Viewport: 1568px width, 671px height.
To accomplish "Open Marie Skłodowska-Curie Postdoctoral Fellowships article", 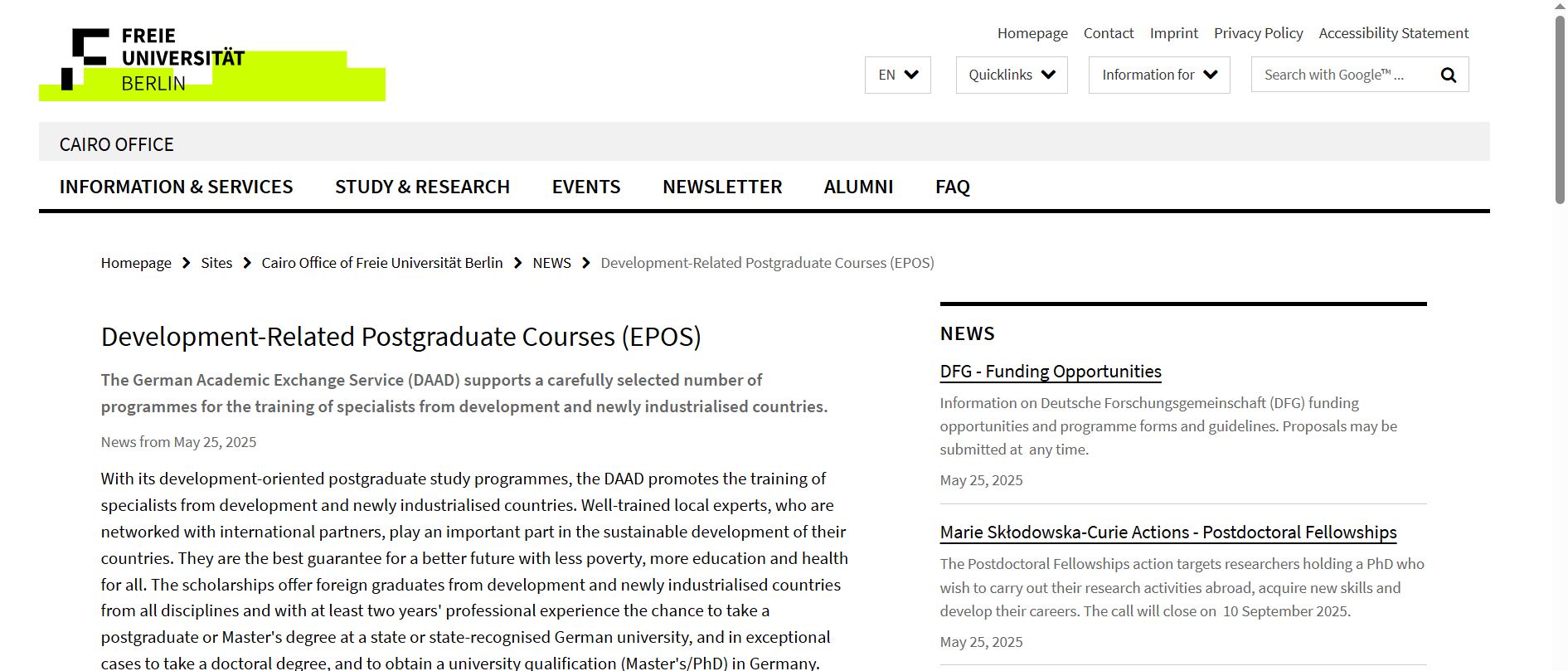I will [x=1168, y=532].
